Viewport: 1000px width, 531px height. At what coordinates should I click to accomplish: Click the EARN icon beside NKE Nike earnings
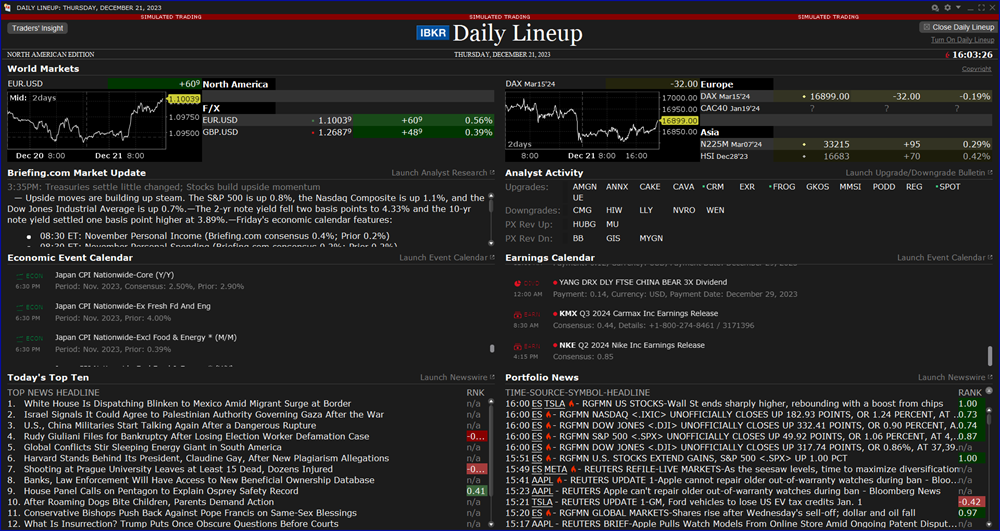pyautogui.click(x=527, y=346)
